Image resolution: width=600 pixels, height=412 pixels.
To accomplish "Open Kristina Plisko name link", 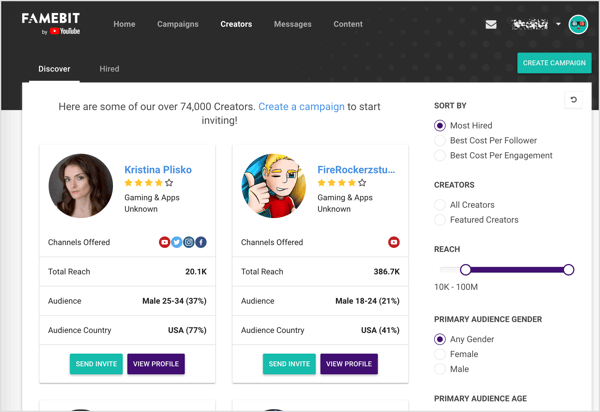I will pyautogui.click(x=158, y=169).
